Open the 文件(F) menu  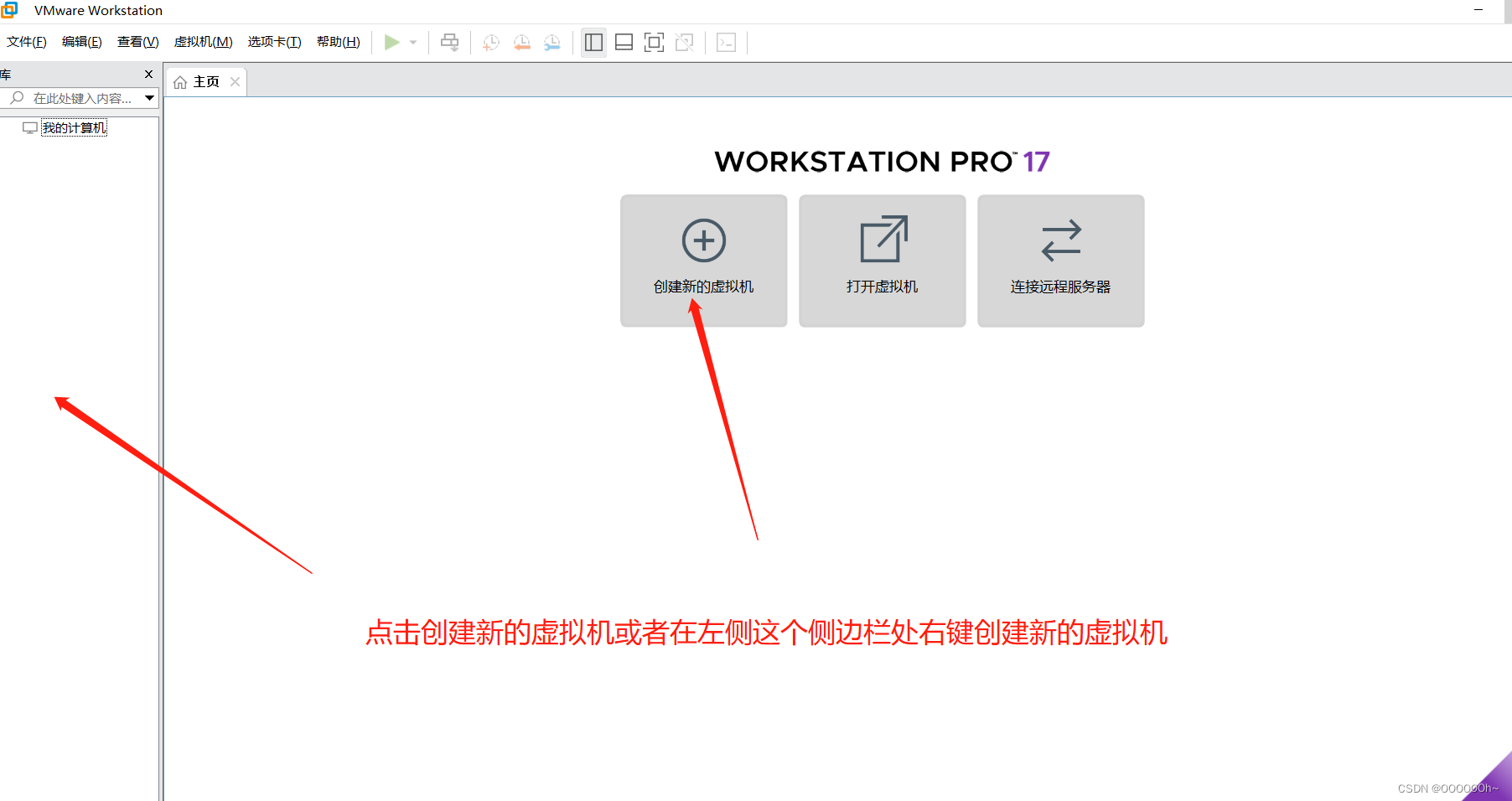pyautogui.click(x=27, y=42)
